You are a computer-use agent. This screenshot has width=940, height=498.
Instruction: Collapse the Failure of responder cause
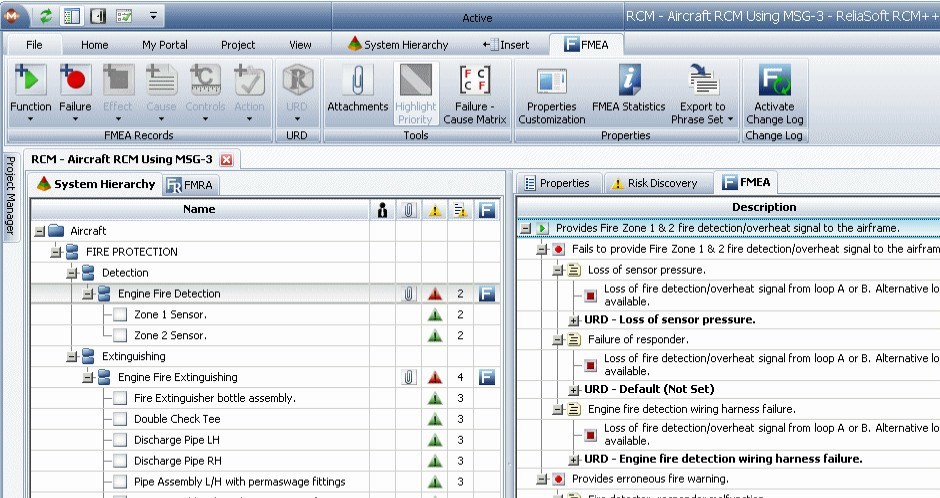[558, 340]
